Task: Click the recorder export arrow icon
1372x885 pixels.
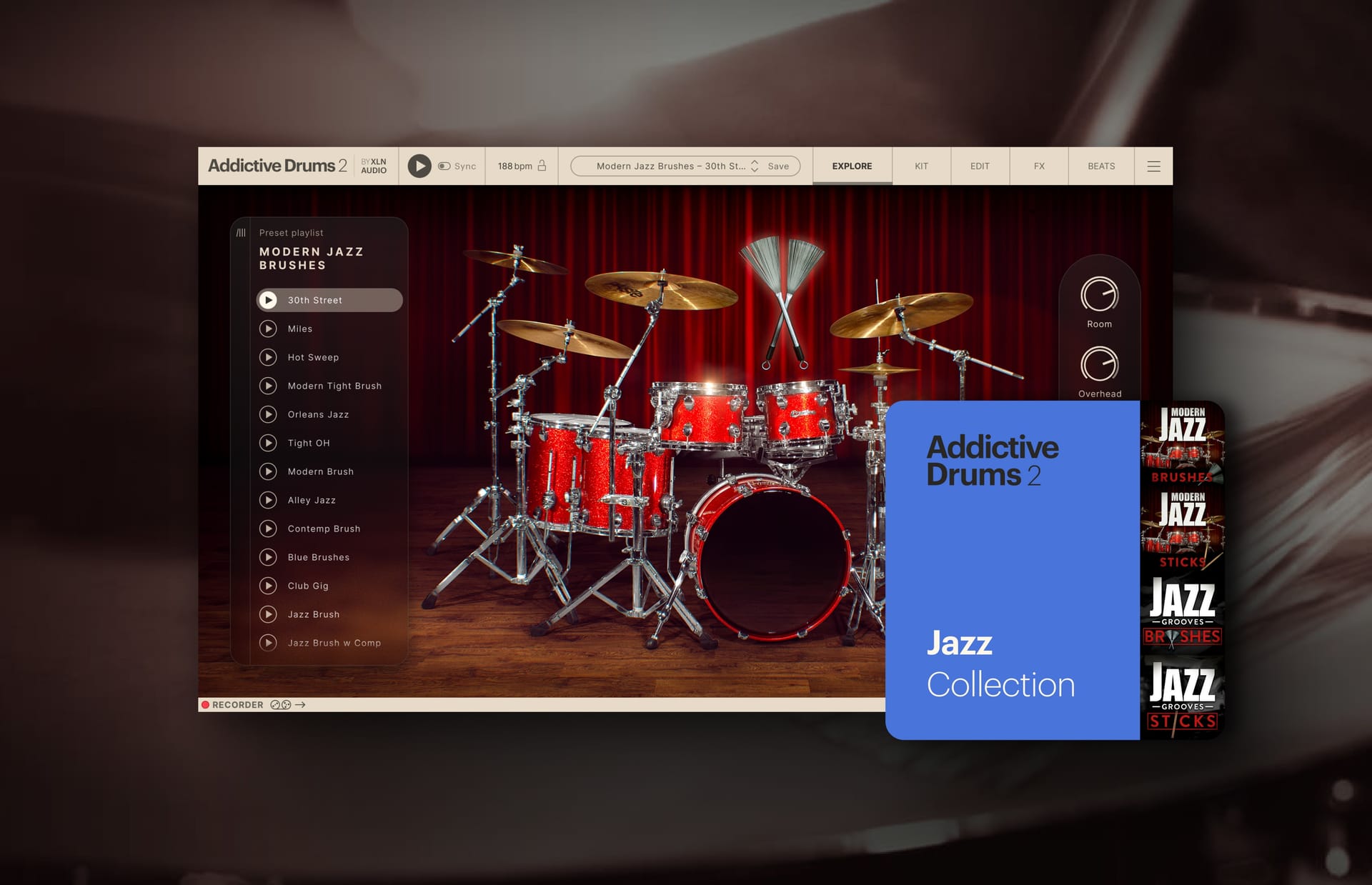Action: 300,705
